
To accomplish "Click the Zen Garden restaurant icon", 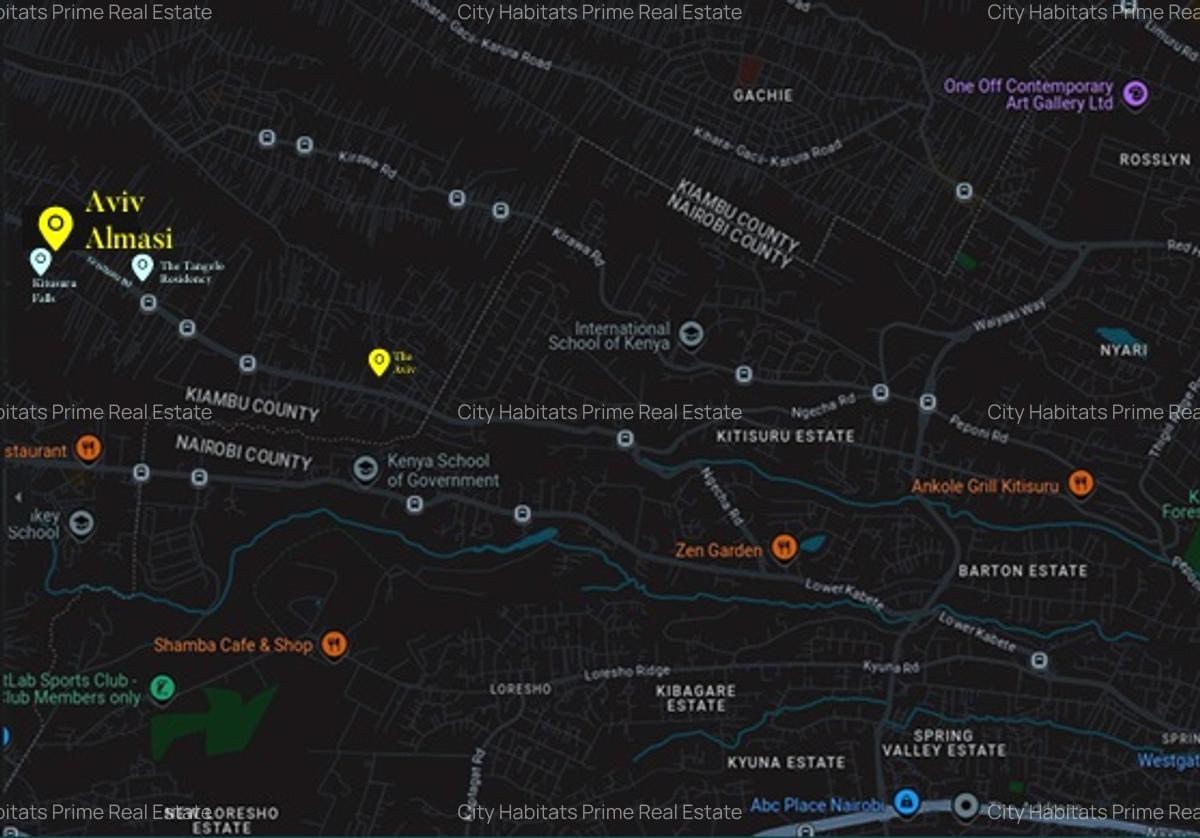I will [x=784, y=548].
